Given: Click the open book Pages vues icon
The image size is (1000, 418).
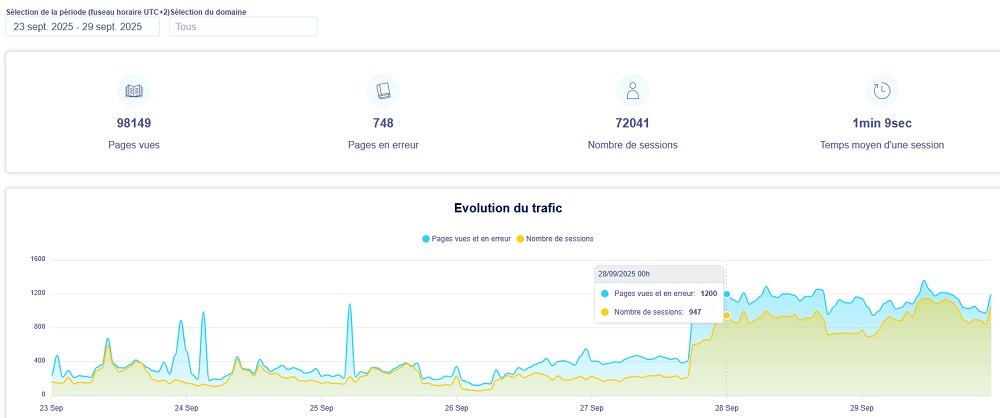Looking at the screenshot, I should (x=134, y=91).
